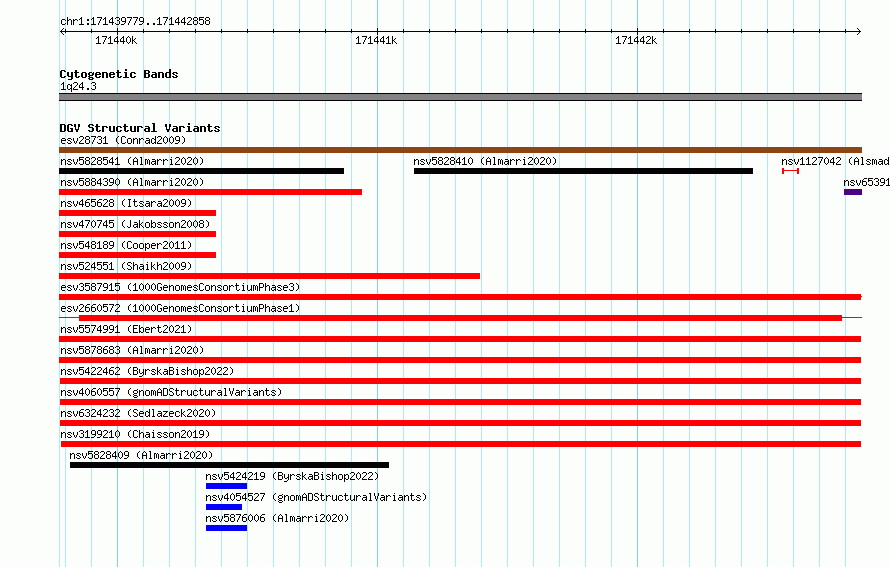Open esv2660572 (1000GenomesConsortiumPhase1) label

180,308
